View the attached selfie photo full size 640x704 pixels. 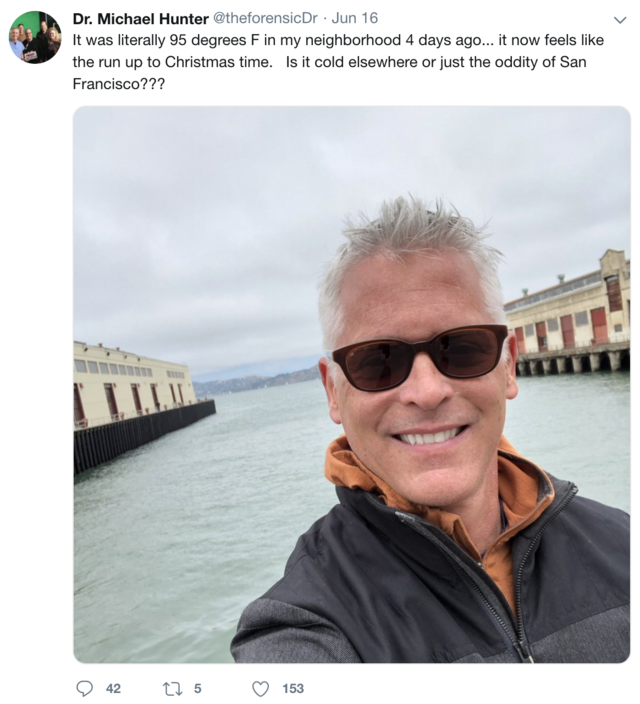[x=352, y=384]
